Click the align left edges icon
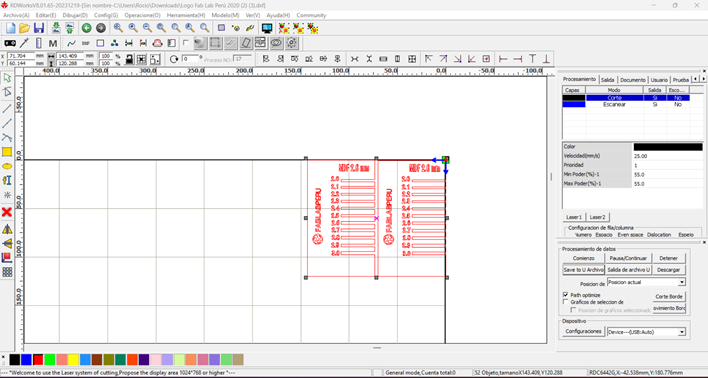 pos(266,59)
